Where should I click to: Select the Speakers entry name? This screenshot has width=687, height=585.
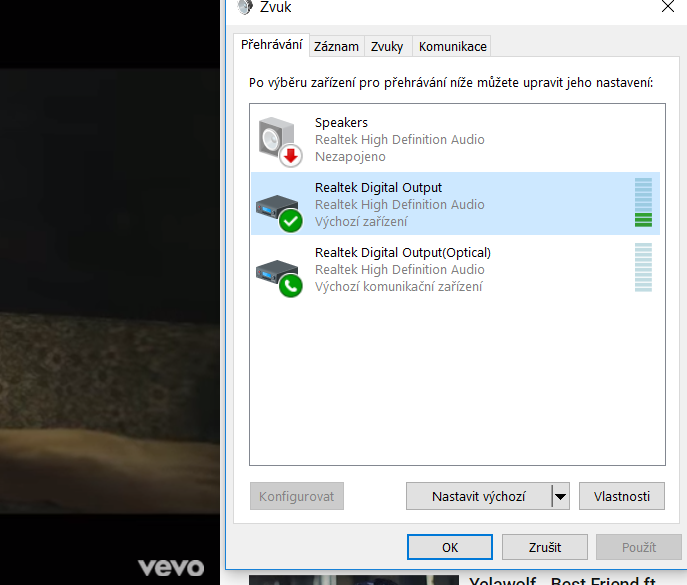(341, 123)
